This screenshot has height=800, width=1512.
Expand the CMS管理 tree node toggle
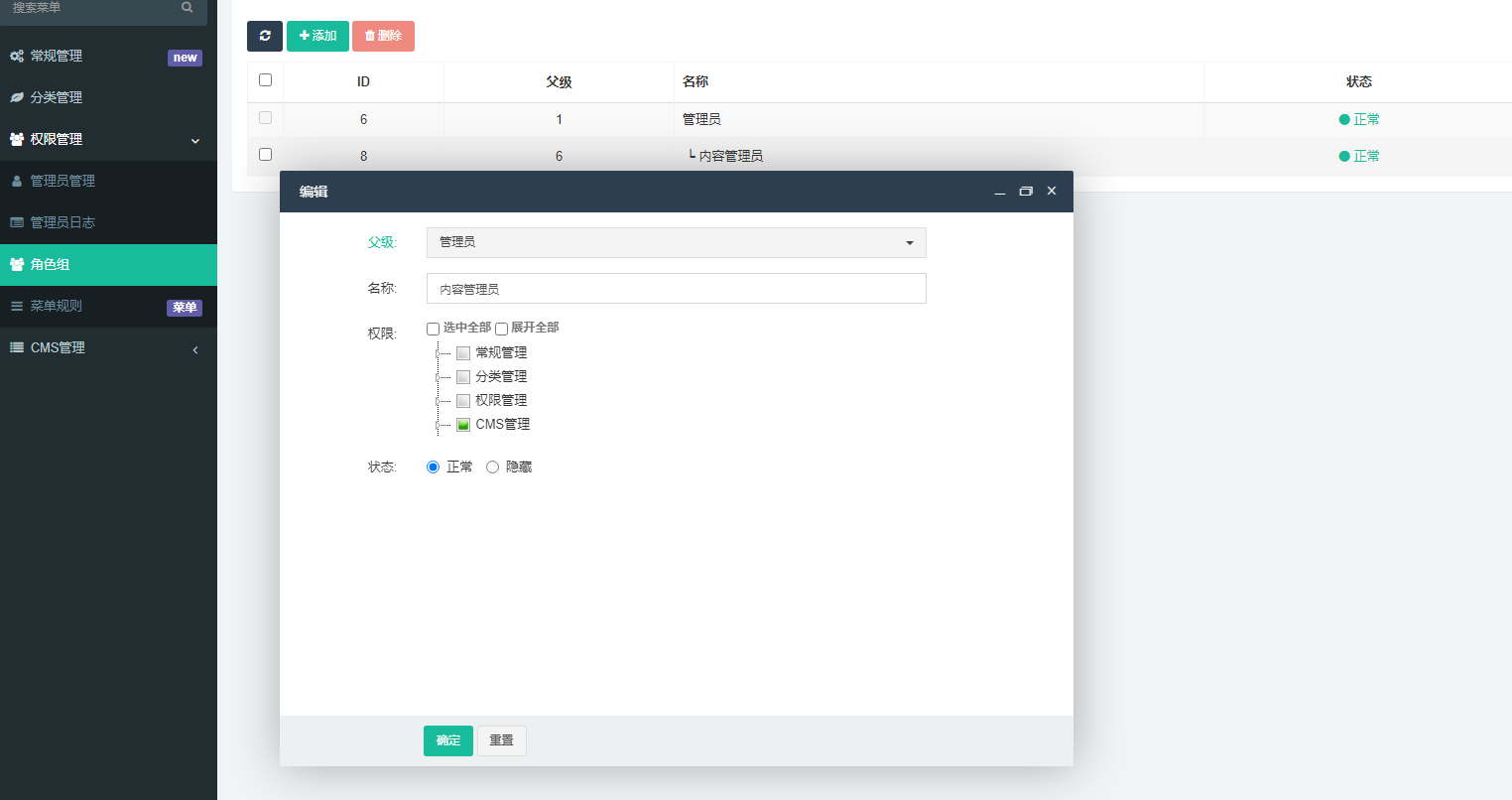(438, 425)
